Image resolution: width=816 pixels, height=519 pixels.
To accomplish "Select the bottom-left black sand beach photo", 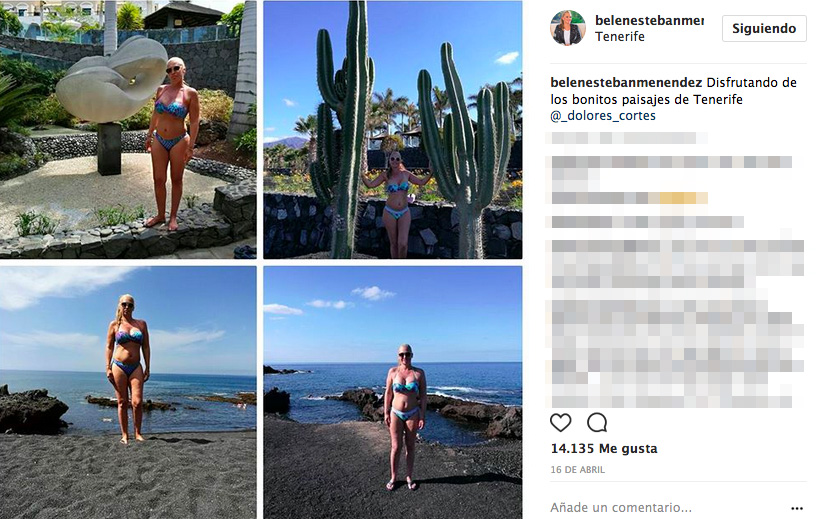I will (128, 392).
